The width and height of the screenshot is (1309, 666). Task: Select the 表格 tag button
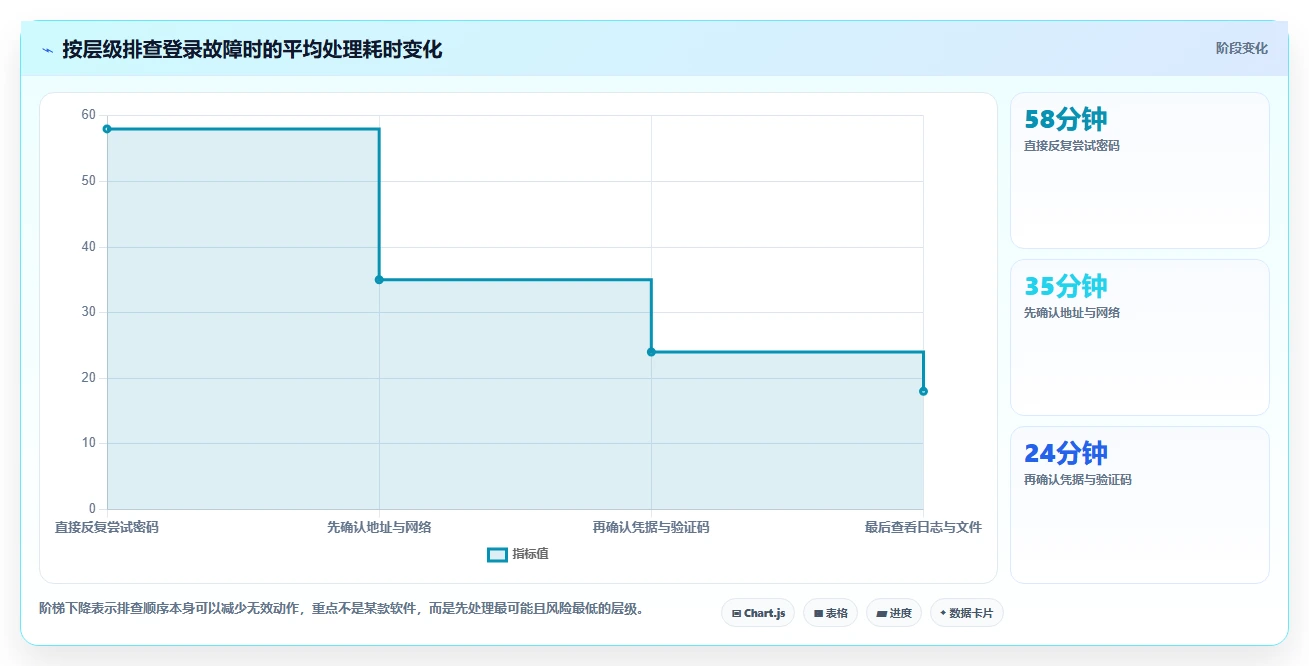point(830,613)
